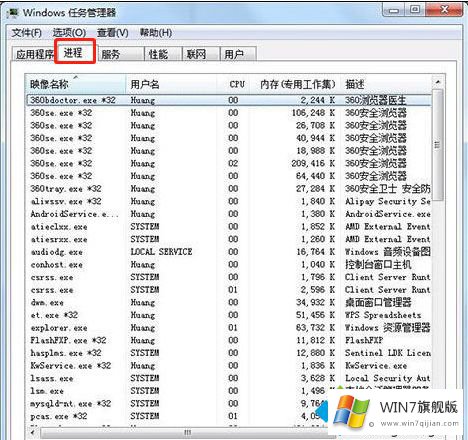Viewport: 468px width, 440px height.
Task: Select 360se.exe process using 26,708 K
Action: tap(229, 125)
